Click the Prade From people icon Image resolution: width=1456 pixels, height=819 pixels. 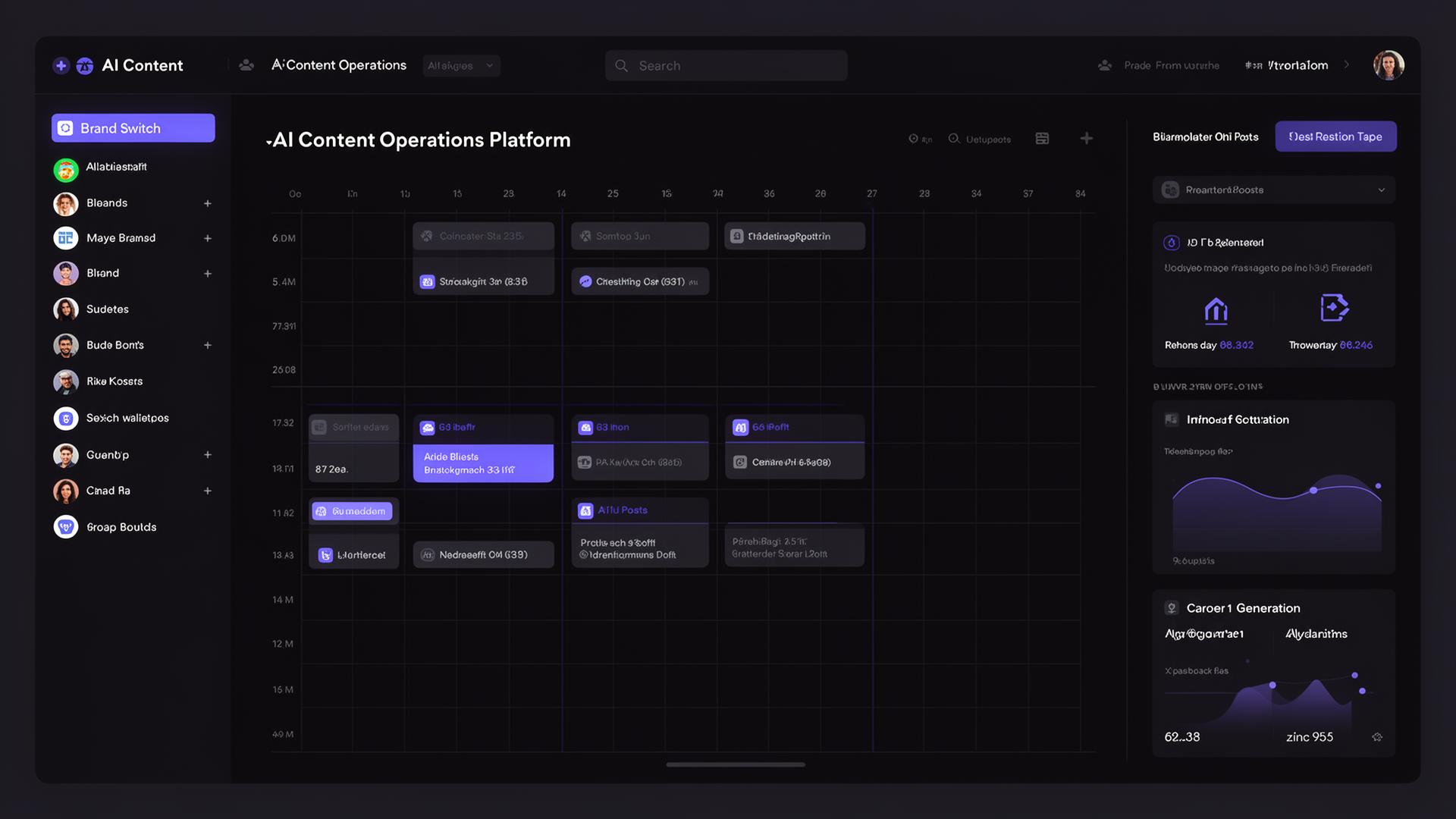(x=1105, y=66)
